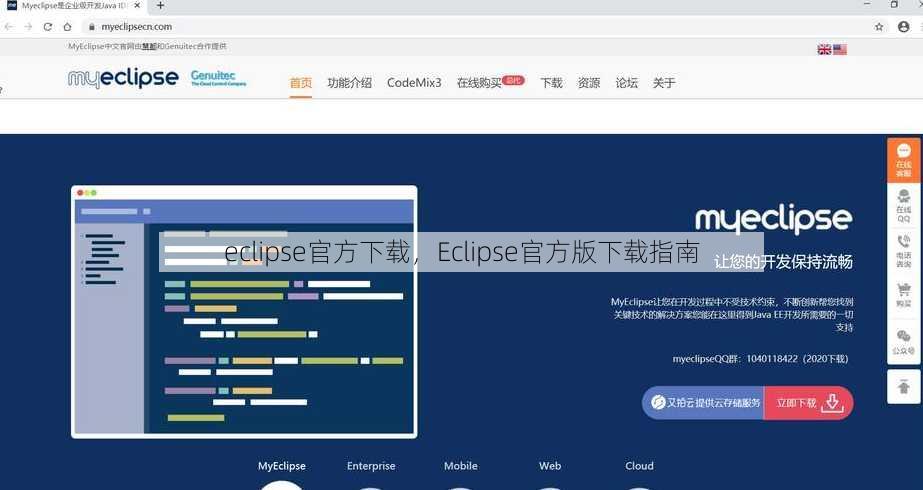Open the browser home page icon
This screenshot has width=923, height=490.
pos(67,27)
